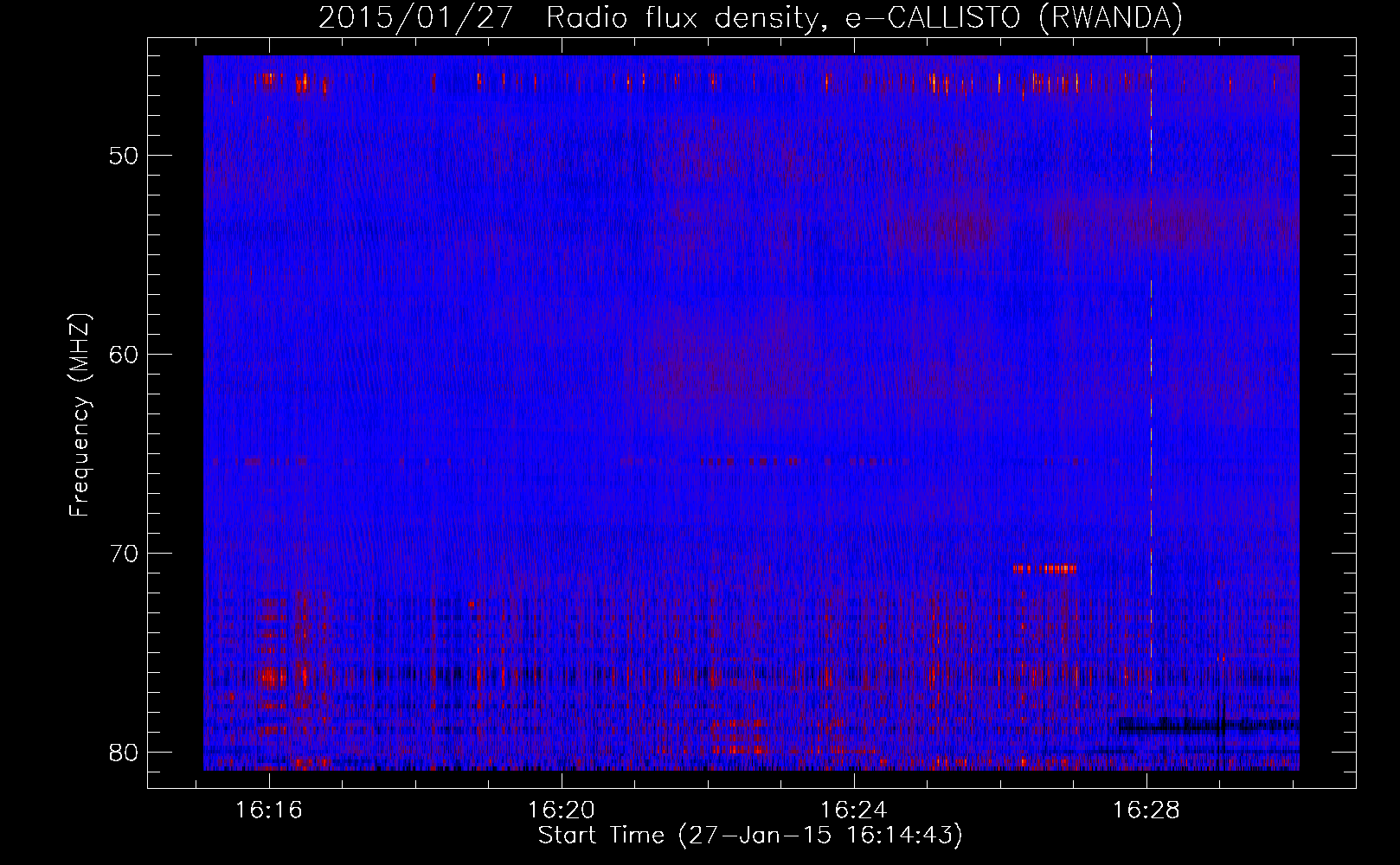Click the 50 frequency tick label
The height and width of the screenshot is (865, 1400).
point(124,157)
